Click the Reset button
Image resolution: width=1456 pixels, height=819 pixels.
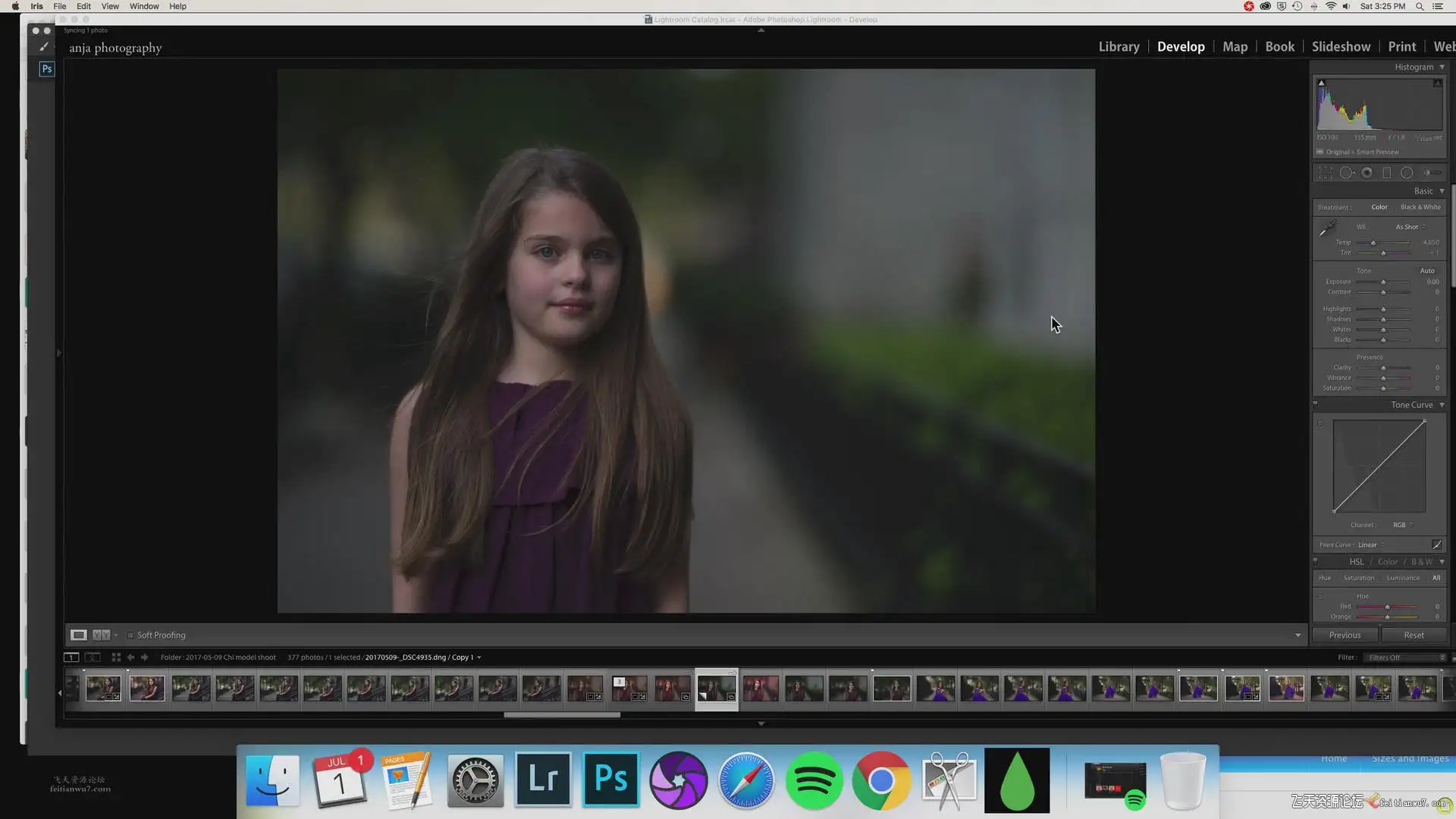(1414, 635)
